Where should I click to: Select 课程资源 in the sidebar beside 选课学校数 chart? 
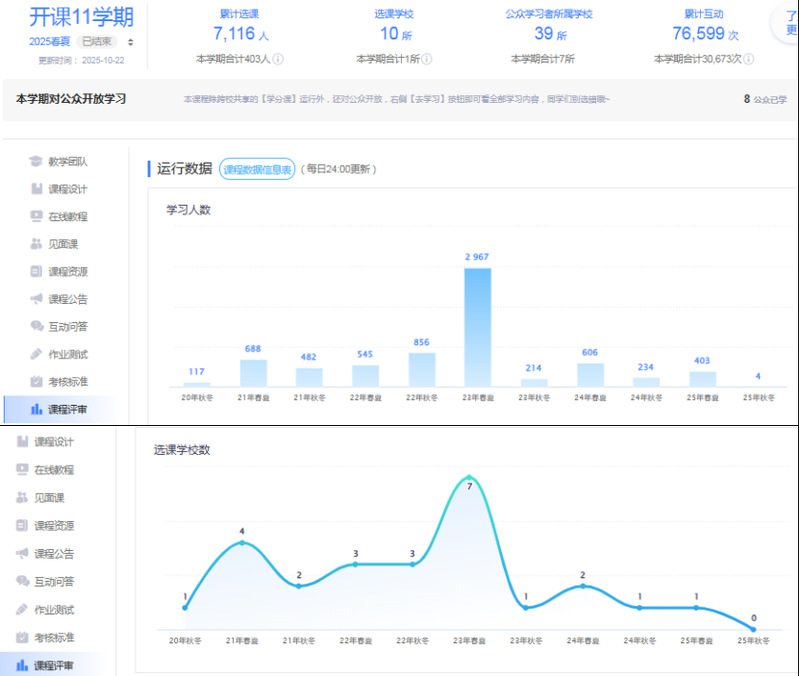[x=54, y=525]
